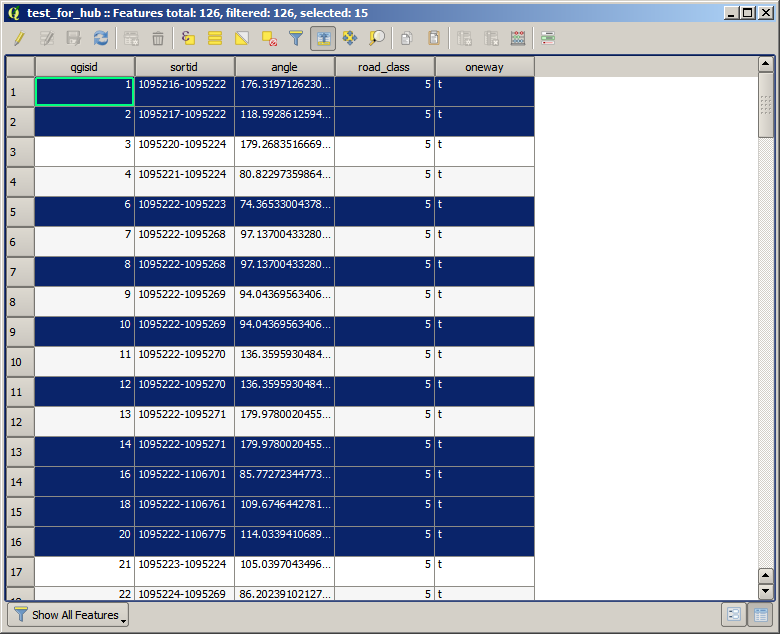Copy selected rows to clipboard
The width and height of the screenshot is (780, 634).
pyautogui.click(x=407, y=38)
